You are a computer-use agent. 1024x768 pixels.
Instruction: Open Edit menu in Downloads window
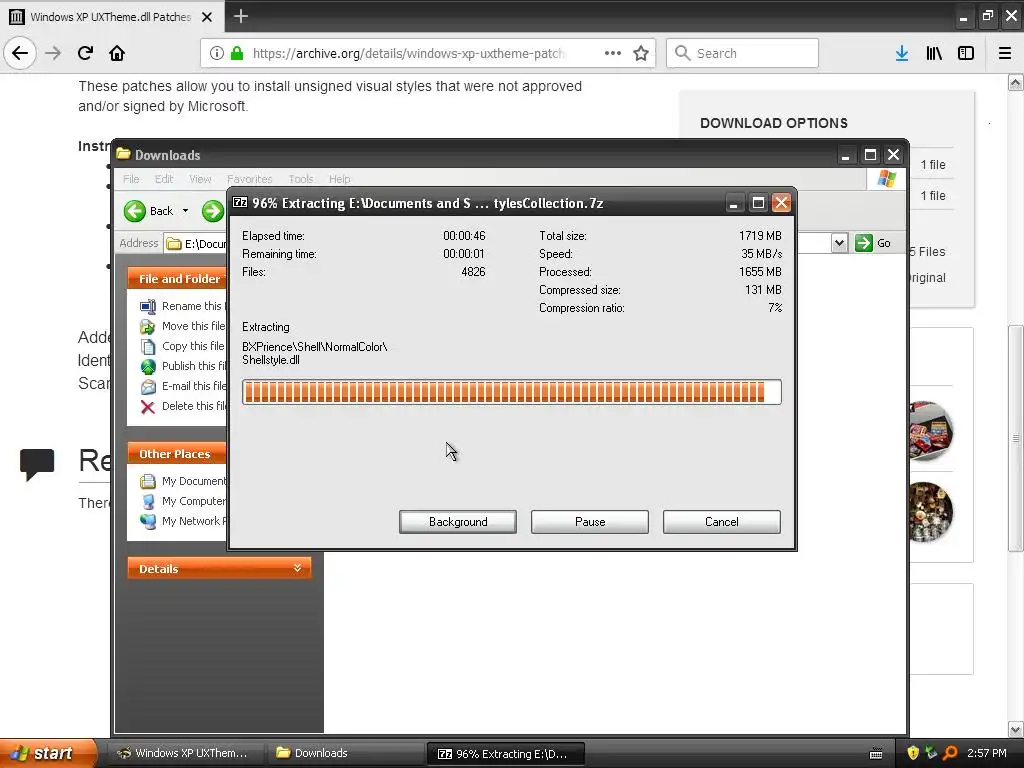pyautogui.click(x=164, y=179)
